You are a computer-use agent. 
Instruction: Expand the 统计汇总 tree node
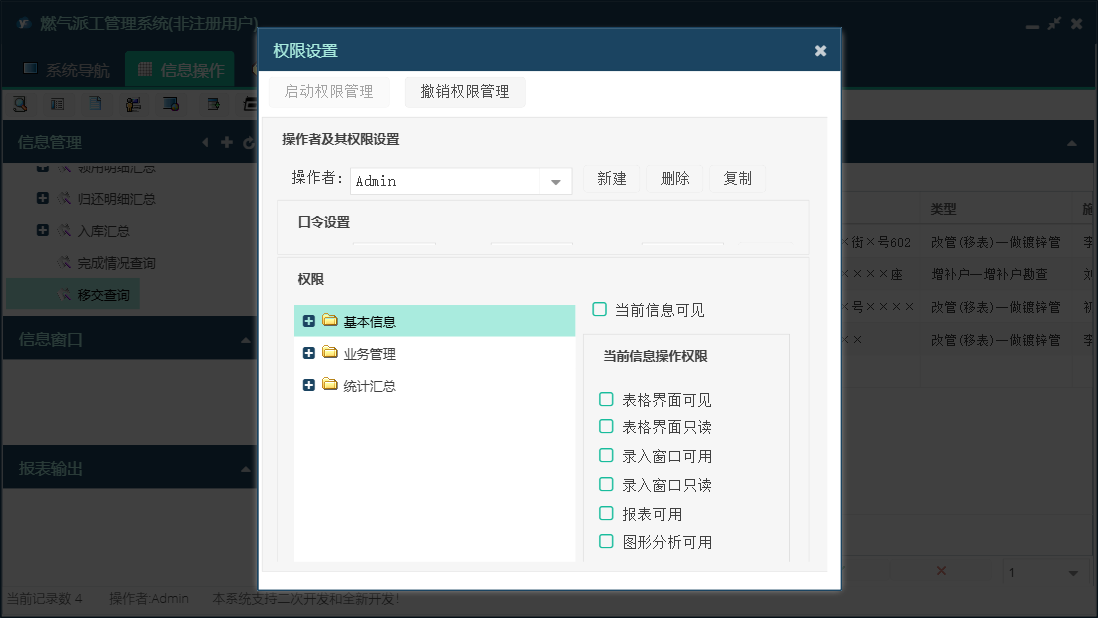pyautogui.click(x=309, y=385)
